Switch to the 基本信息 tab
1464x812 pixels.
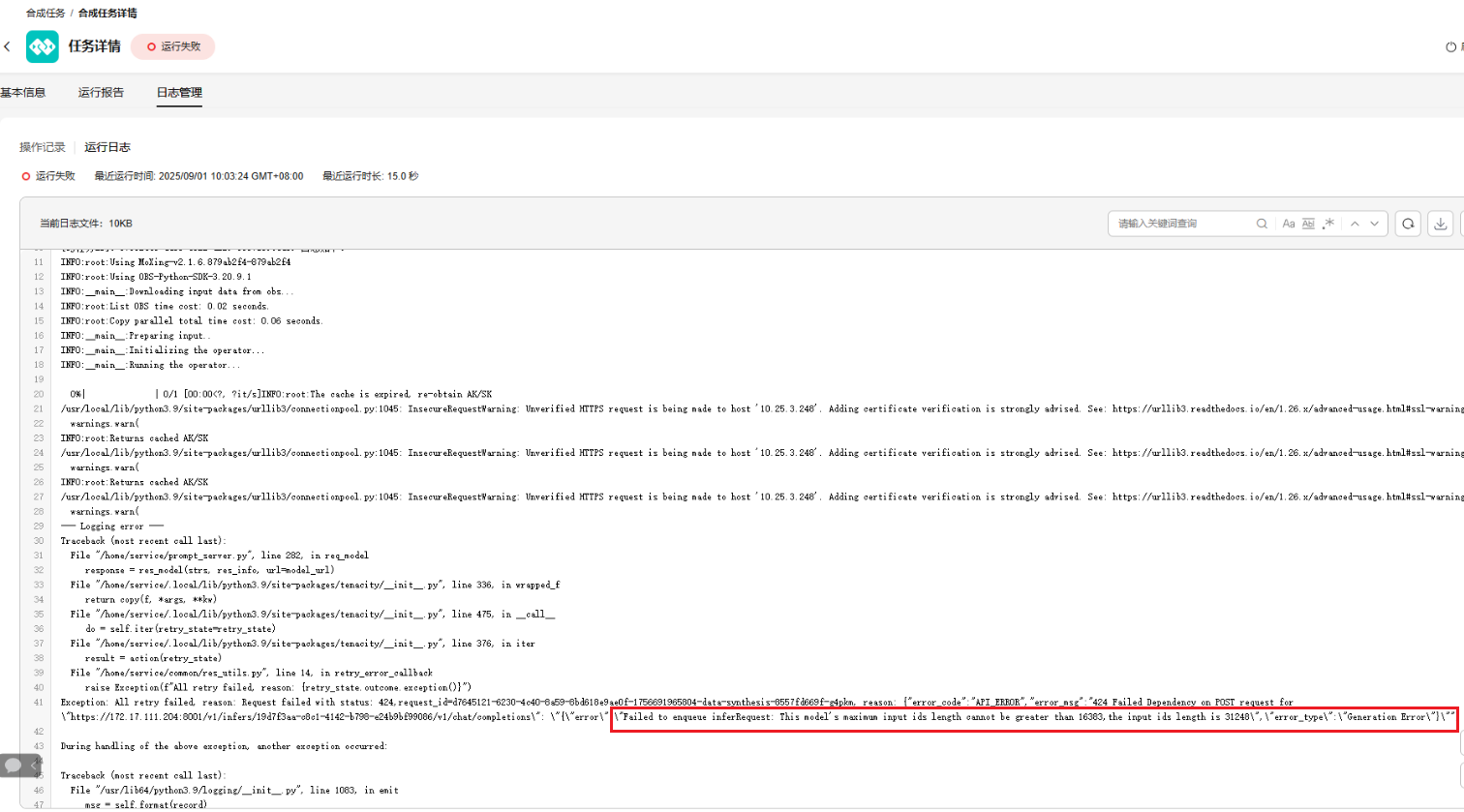[x=23, y=93]
